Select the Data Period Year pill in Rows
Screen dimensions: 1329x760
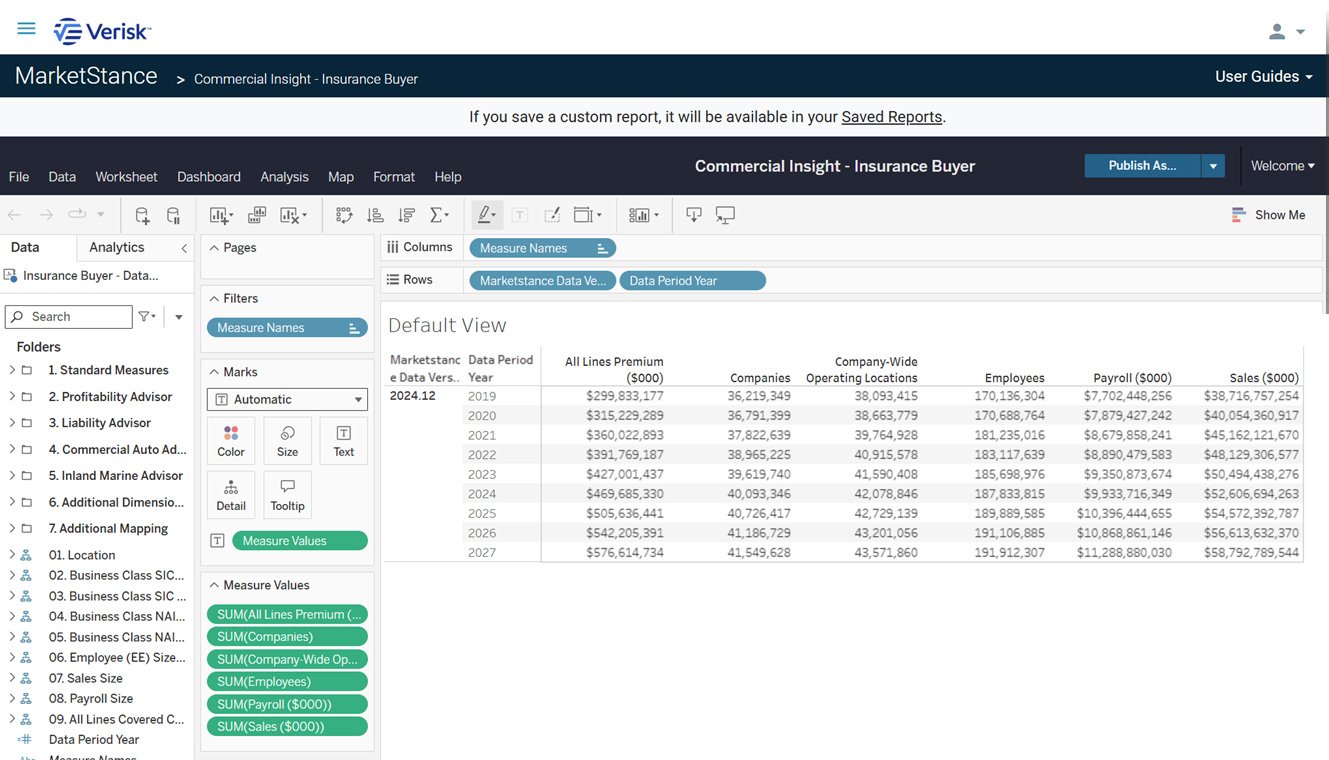[x=692, y=281]
